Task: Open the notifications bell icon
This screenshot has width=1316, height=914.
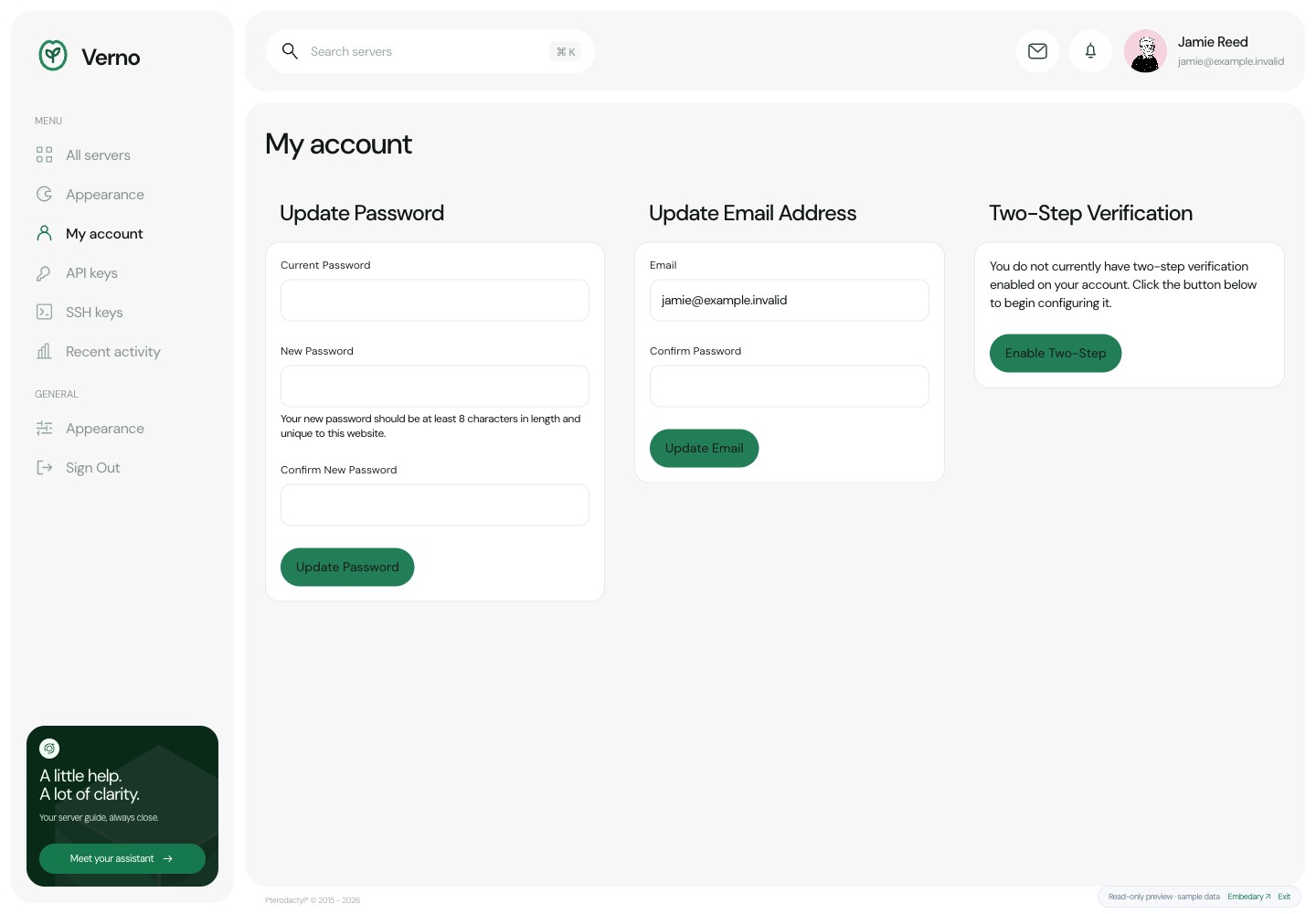Action: tap(1090, 51)
